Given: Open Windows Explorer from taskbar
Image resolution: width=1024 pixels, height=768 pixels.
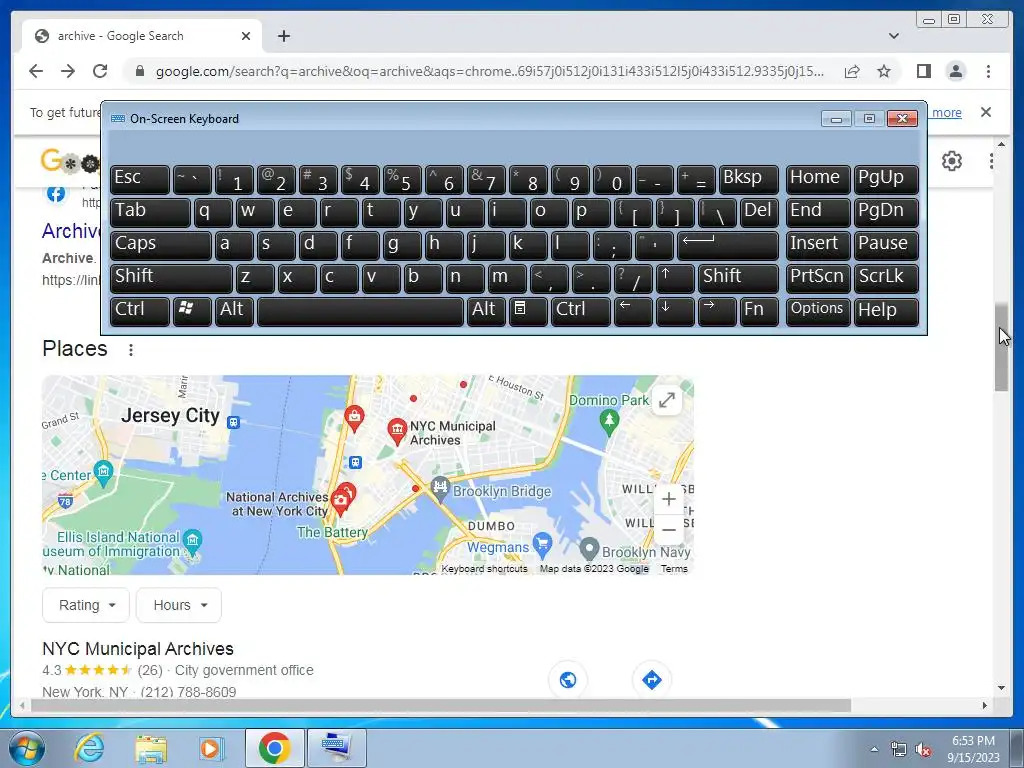Looking at the screenshot, I should click(x=150, y=748).
